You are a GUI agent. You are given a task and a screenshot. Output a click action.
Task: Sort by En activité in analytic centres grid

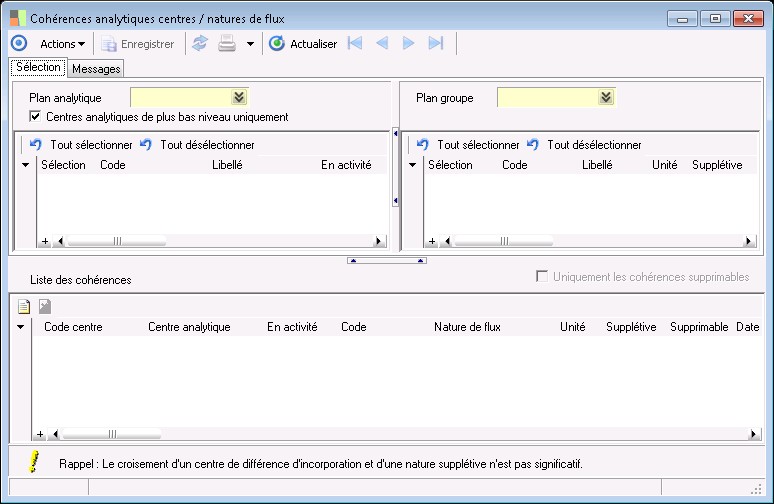click(x=346, y=165)
